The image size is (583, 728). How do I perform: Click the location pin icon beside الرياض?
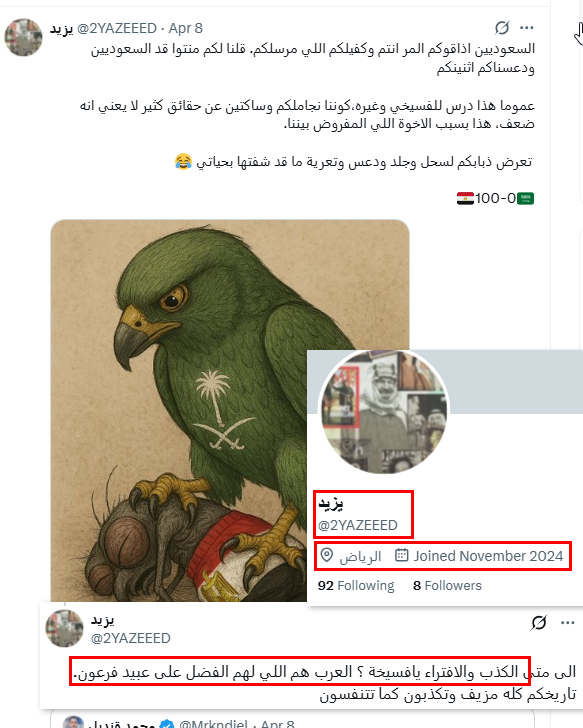(x=327, y=555)
